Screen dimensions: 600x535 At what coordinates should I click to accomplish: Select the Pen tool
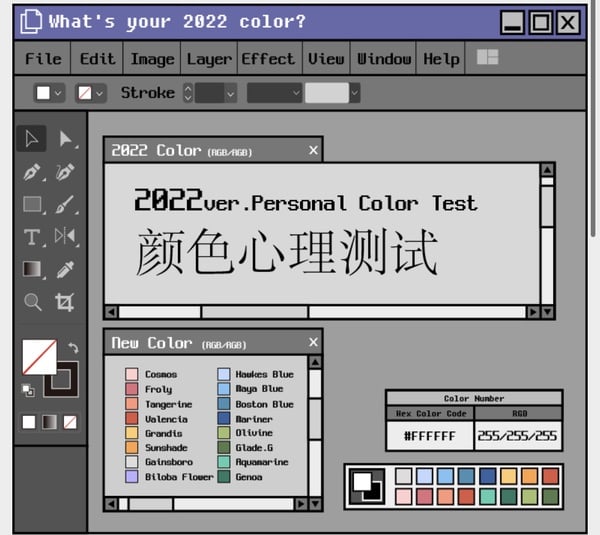32,172
